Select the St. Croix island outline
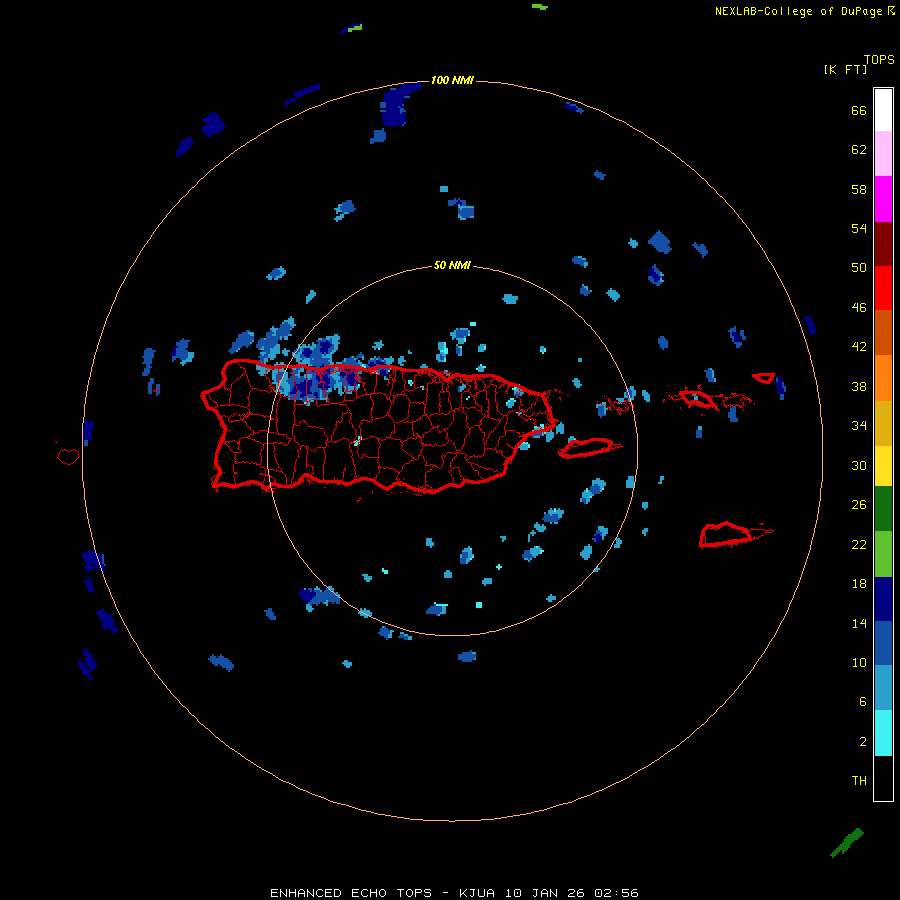900x900 pixels. (735, 534)
